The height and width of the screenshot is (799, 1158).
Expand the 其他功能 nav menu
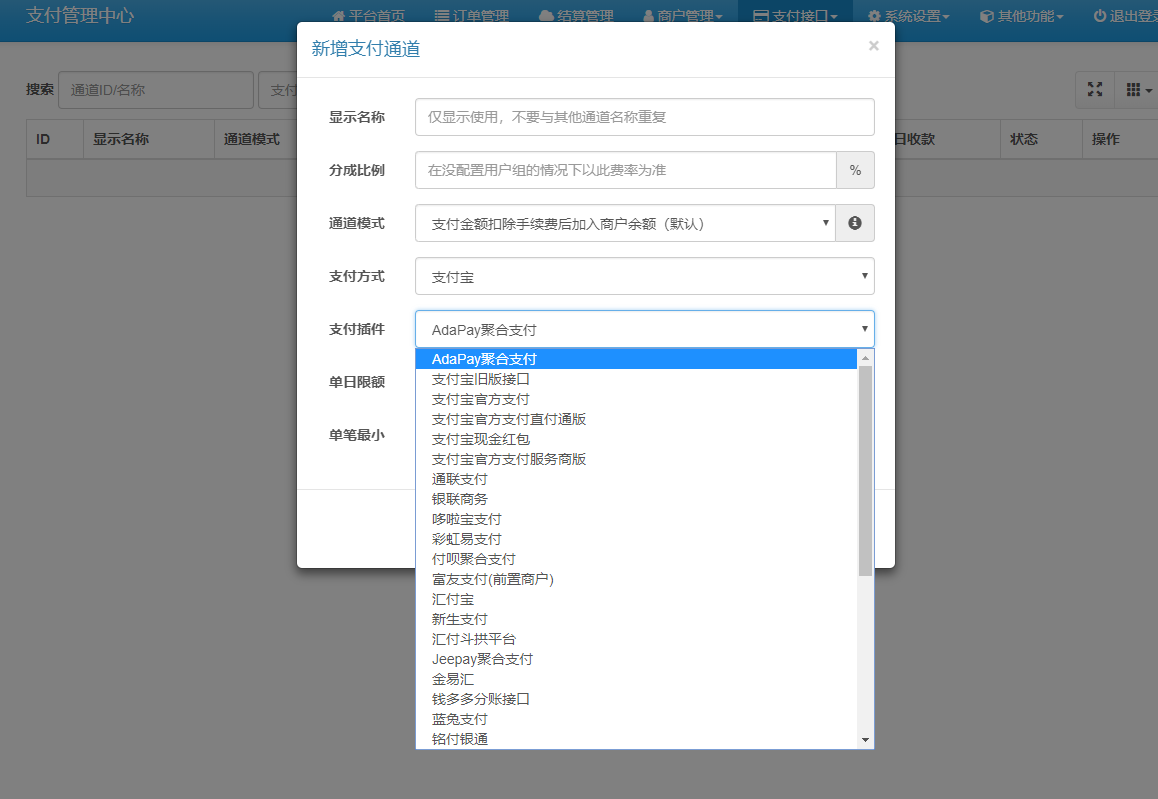pos(1021,16)
